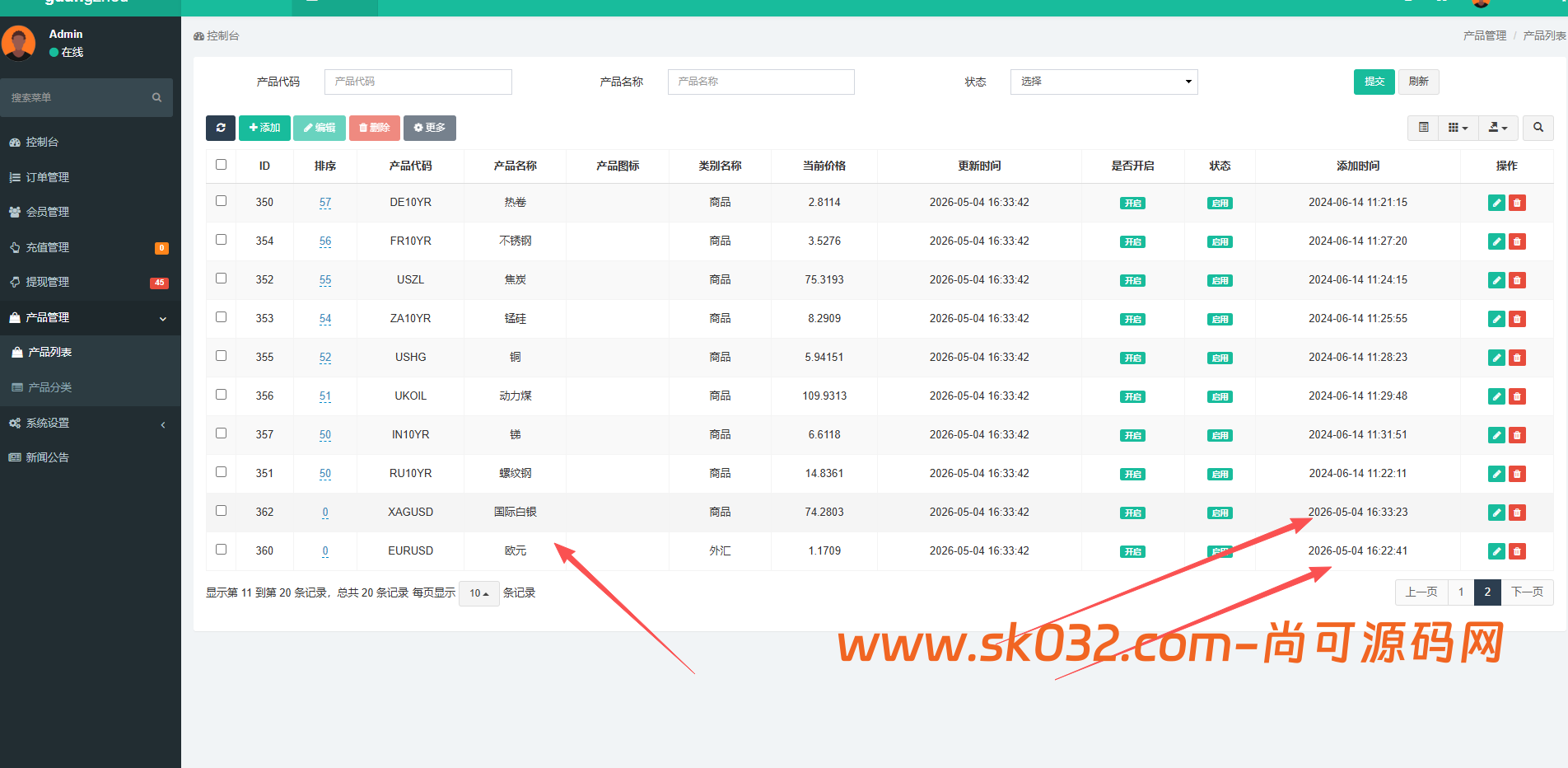Click the 产品管理 breadcrumb link
The width and height of the screenshot is (1568, 768).
[1484, 35]
